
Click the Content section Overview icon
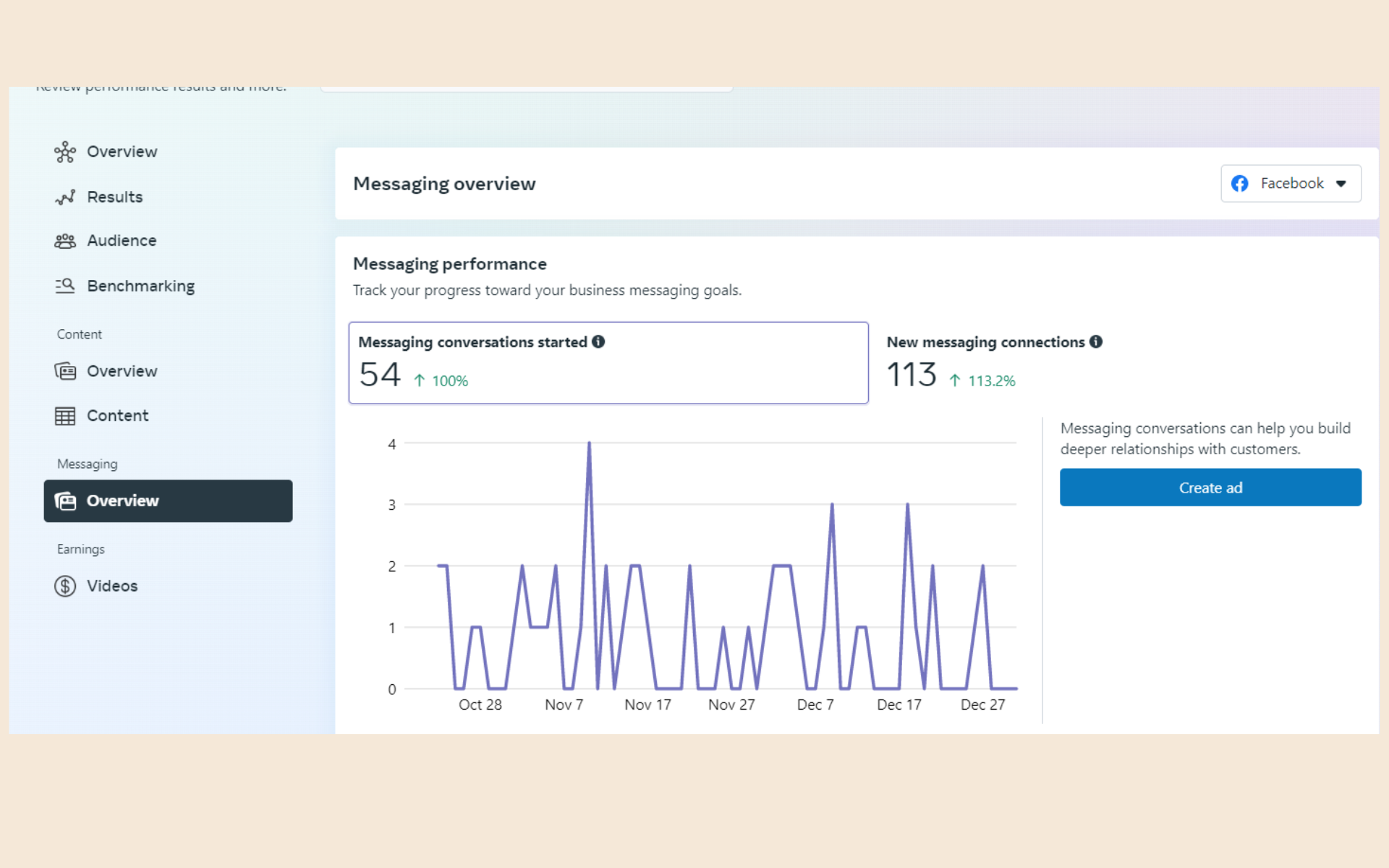65,371
